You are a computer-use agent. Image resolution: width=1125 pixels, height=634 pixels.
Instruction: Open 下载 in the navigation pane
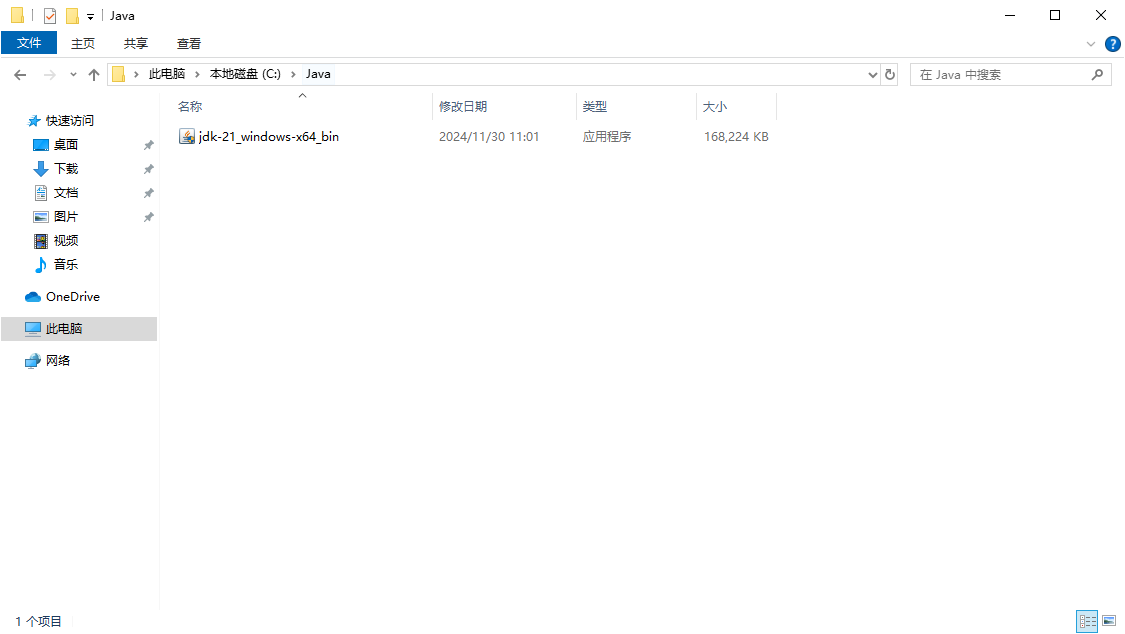[x=66, y=169]
